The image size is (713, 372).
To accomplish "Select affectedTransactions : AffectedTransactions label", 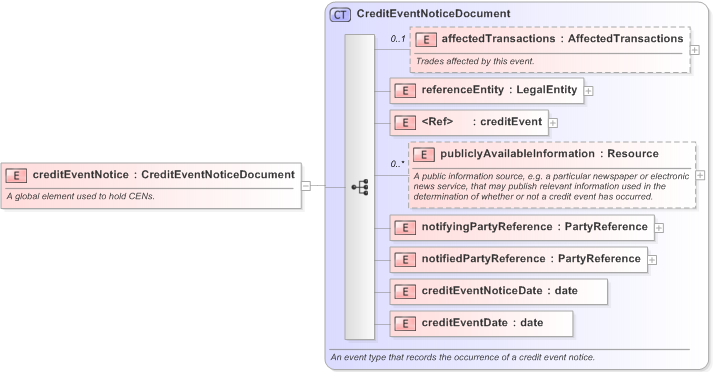I will tap(562, 39).
